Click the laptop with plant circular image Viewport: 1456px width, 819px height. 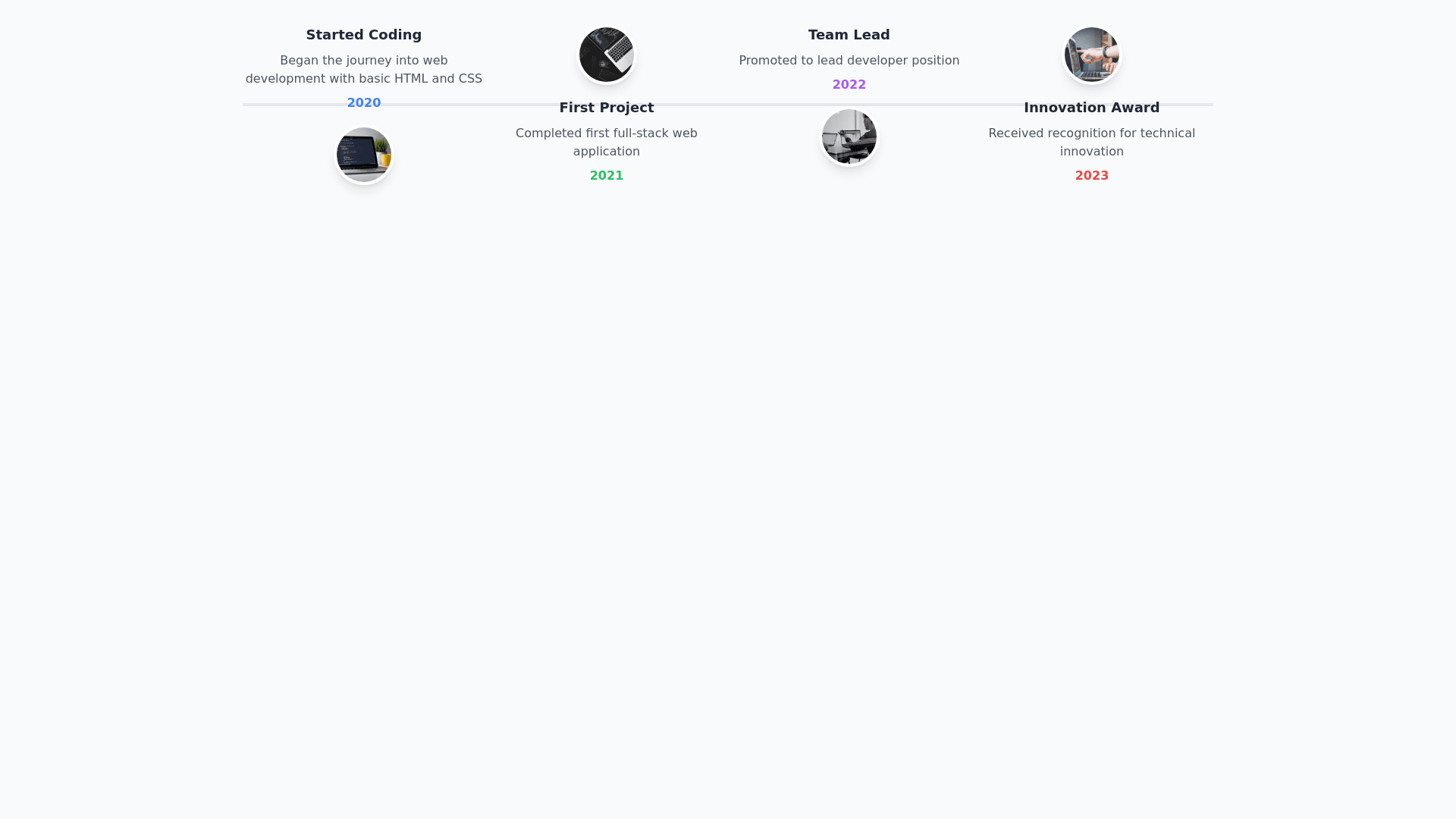tap(364, 155)
